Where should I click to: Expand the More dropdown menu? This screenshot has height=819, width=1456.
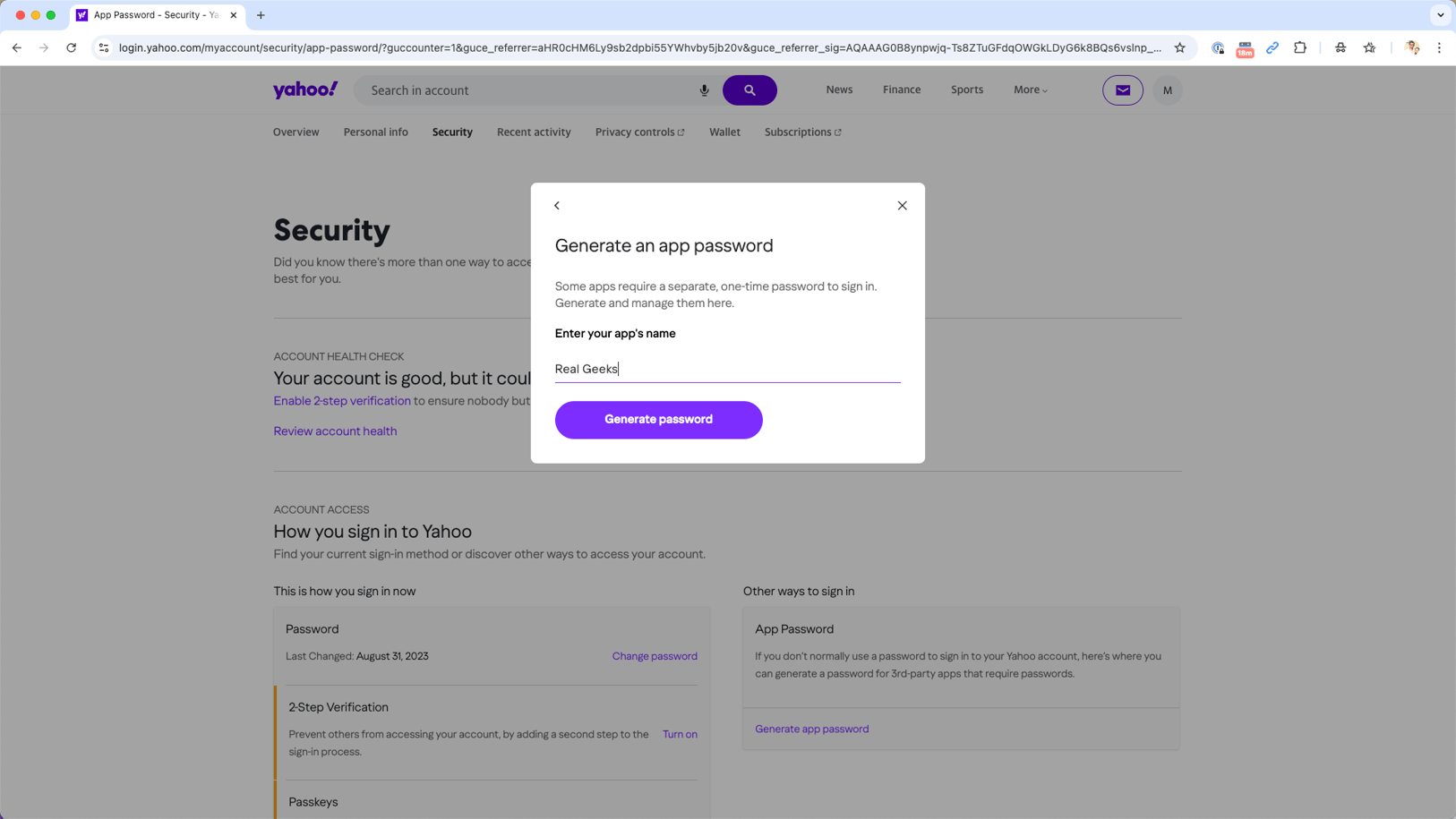[x=1030, y=90]
